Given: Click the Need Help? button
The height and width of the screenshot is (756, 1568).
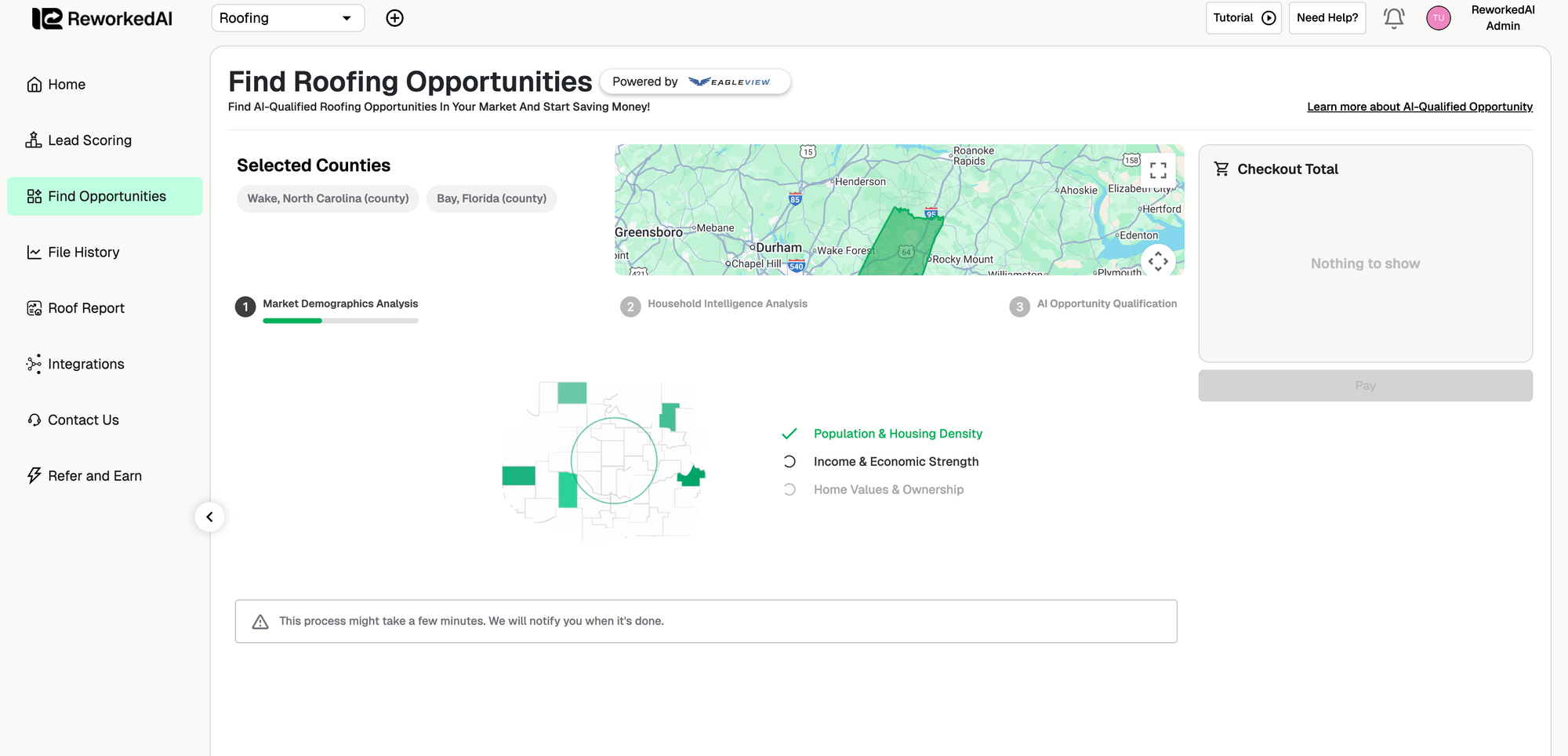Looking at the screenshot, I should tap(1327, 18).
